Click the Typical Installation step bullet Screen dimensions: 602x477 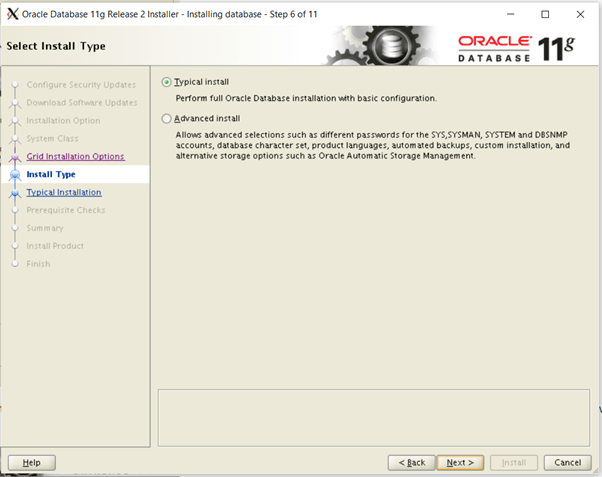click(x=14, y=194)
